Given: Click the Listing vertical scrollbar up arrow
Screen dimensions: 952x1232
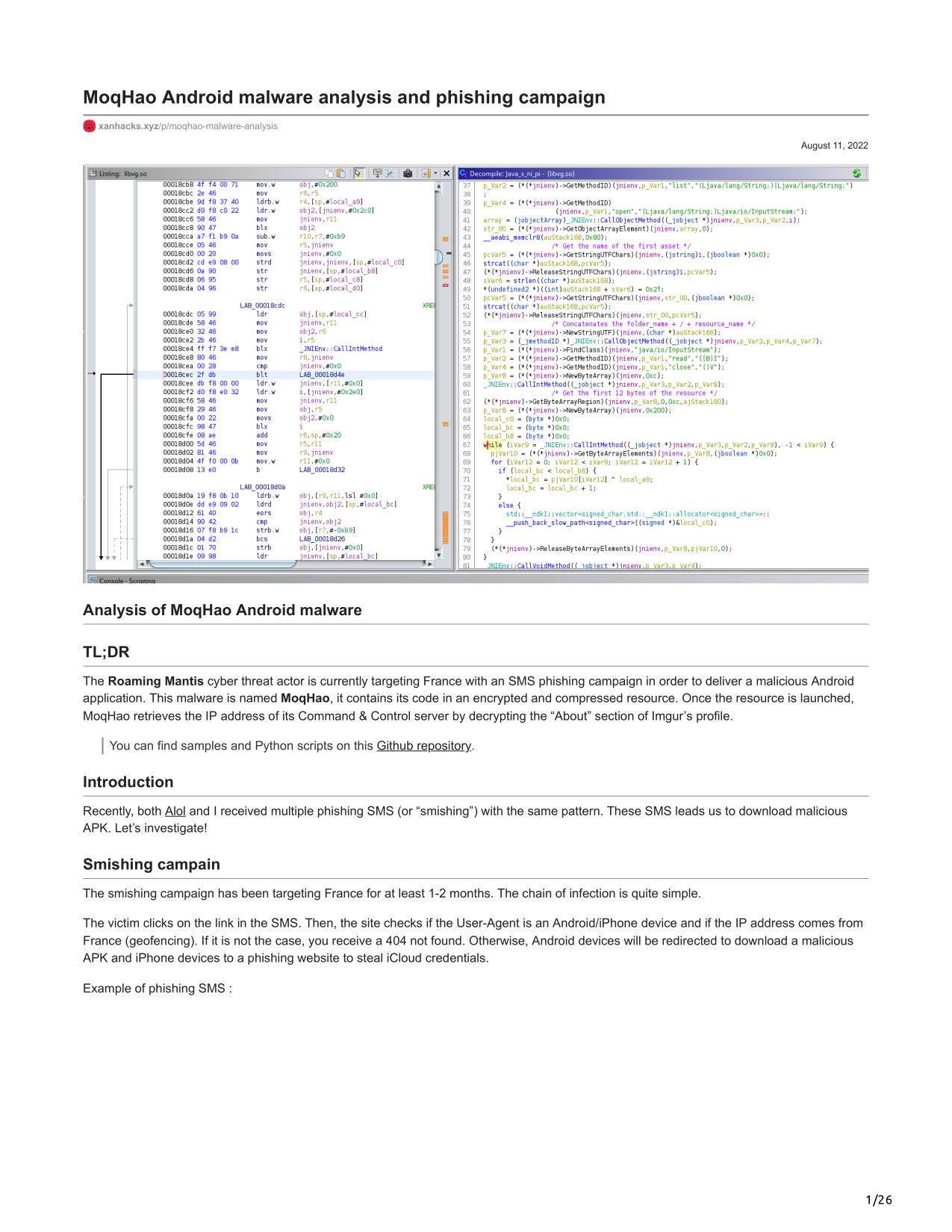Looking at the screenshot, I should click(439, 185).
